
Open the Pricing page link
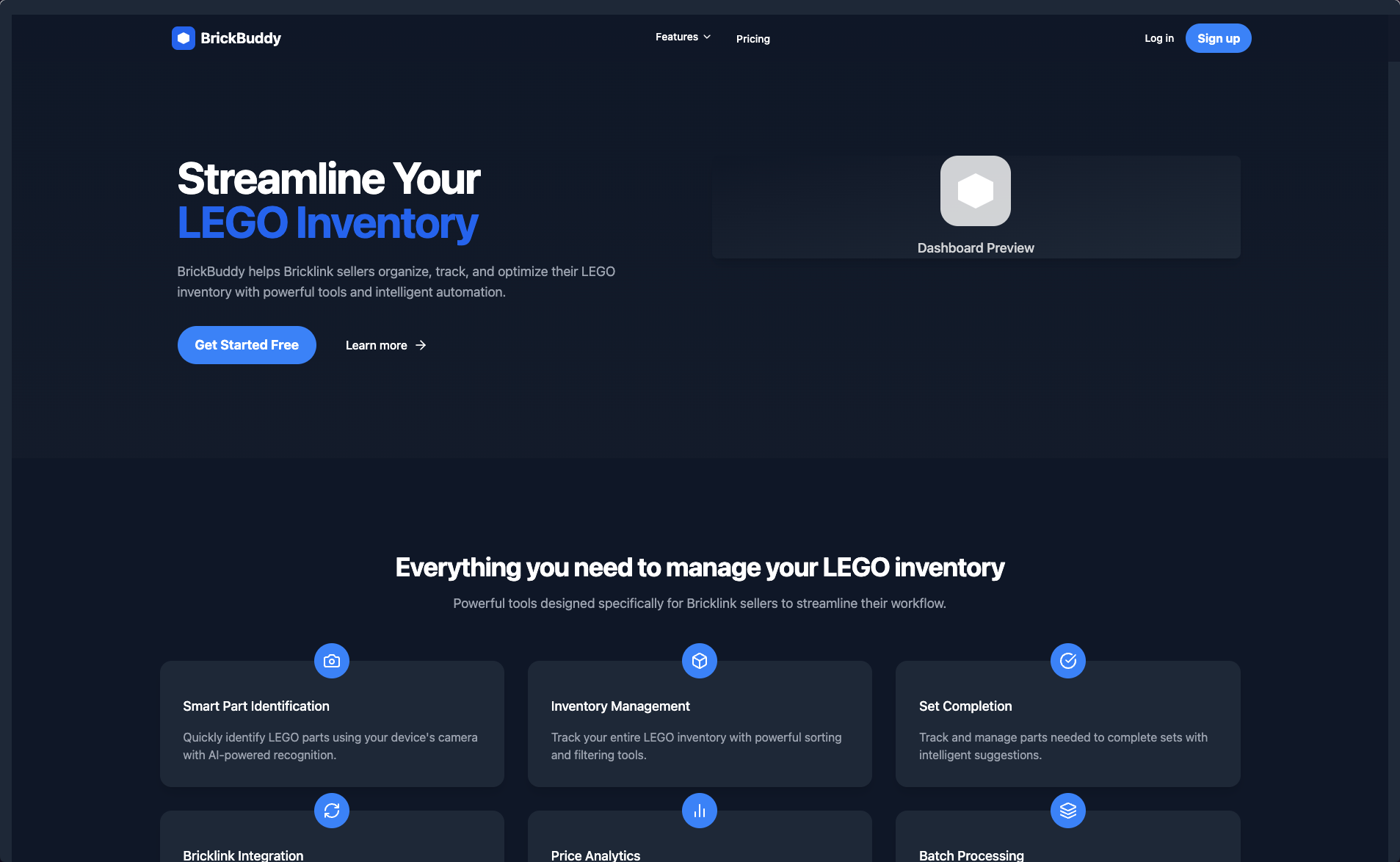click(753, 39)
